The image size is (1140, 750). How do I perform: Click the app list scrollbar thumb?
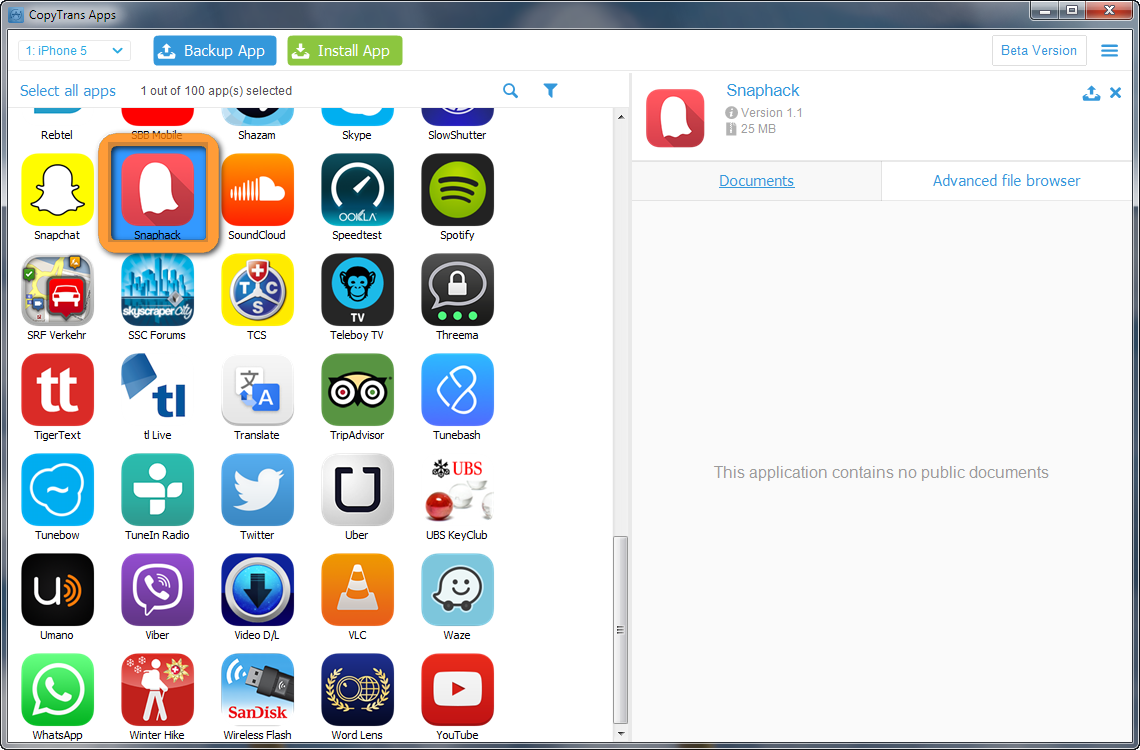pos(620,629)
